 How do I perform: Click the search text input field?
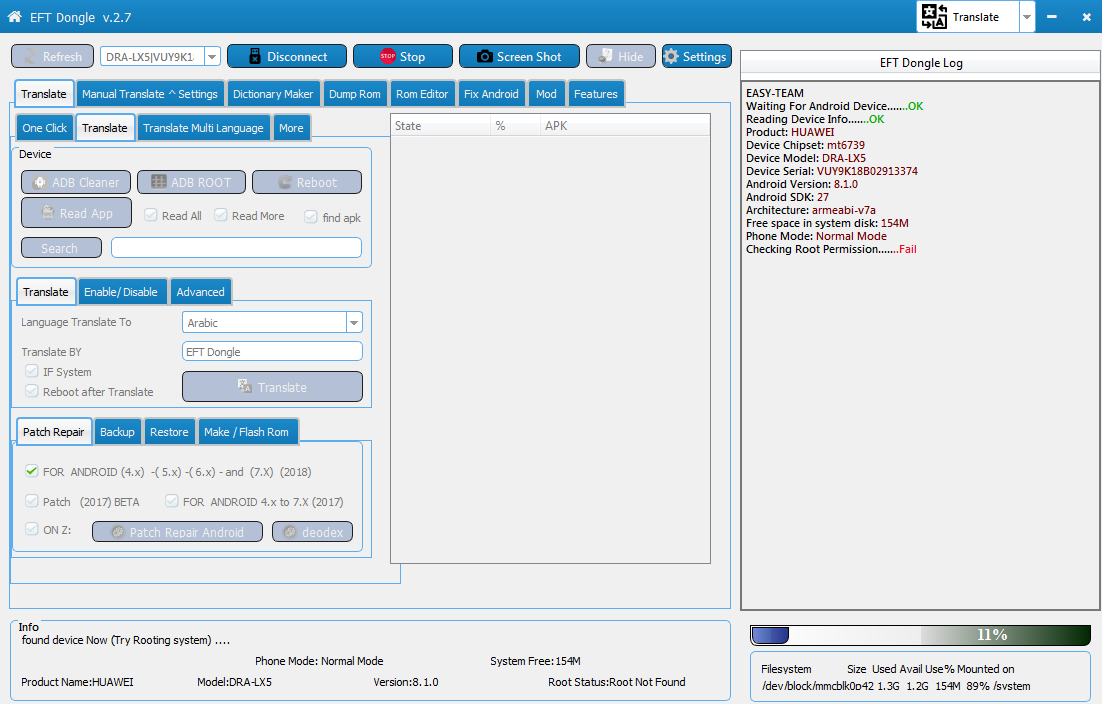point(236,247)
